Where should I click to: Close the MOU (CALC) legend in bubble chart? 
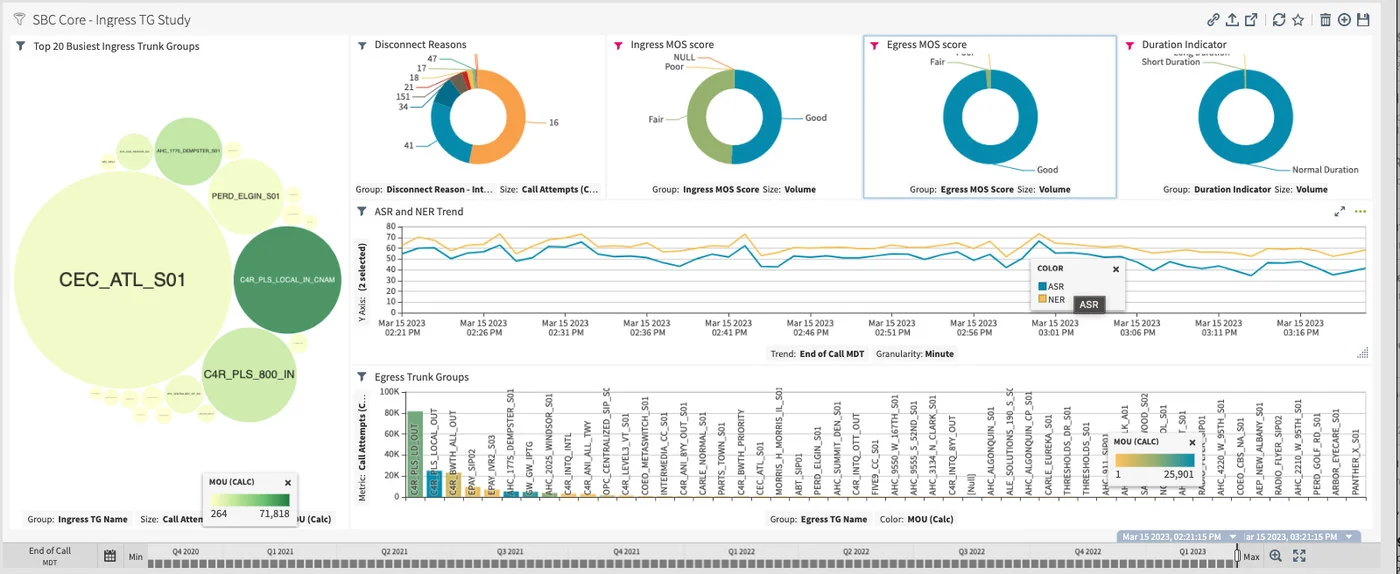coord(288,482)
